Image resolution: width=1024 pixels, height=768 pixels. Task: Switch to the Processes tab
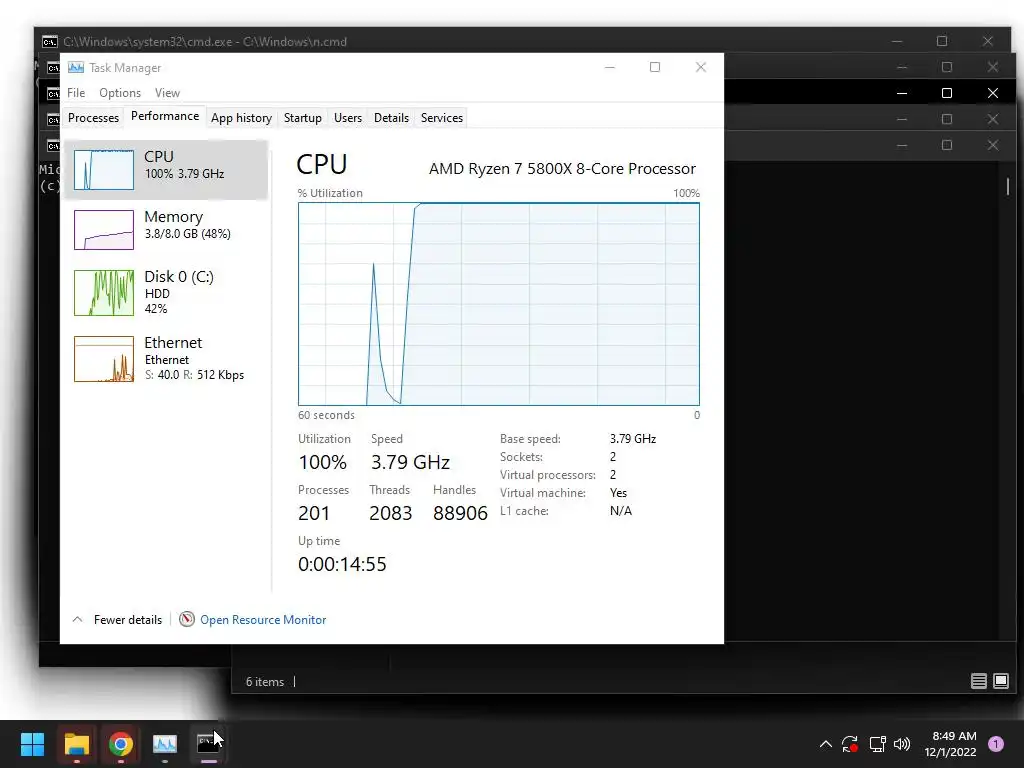93,118
